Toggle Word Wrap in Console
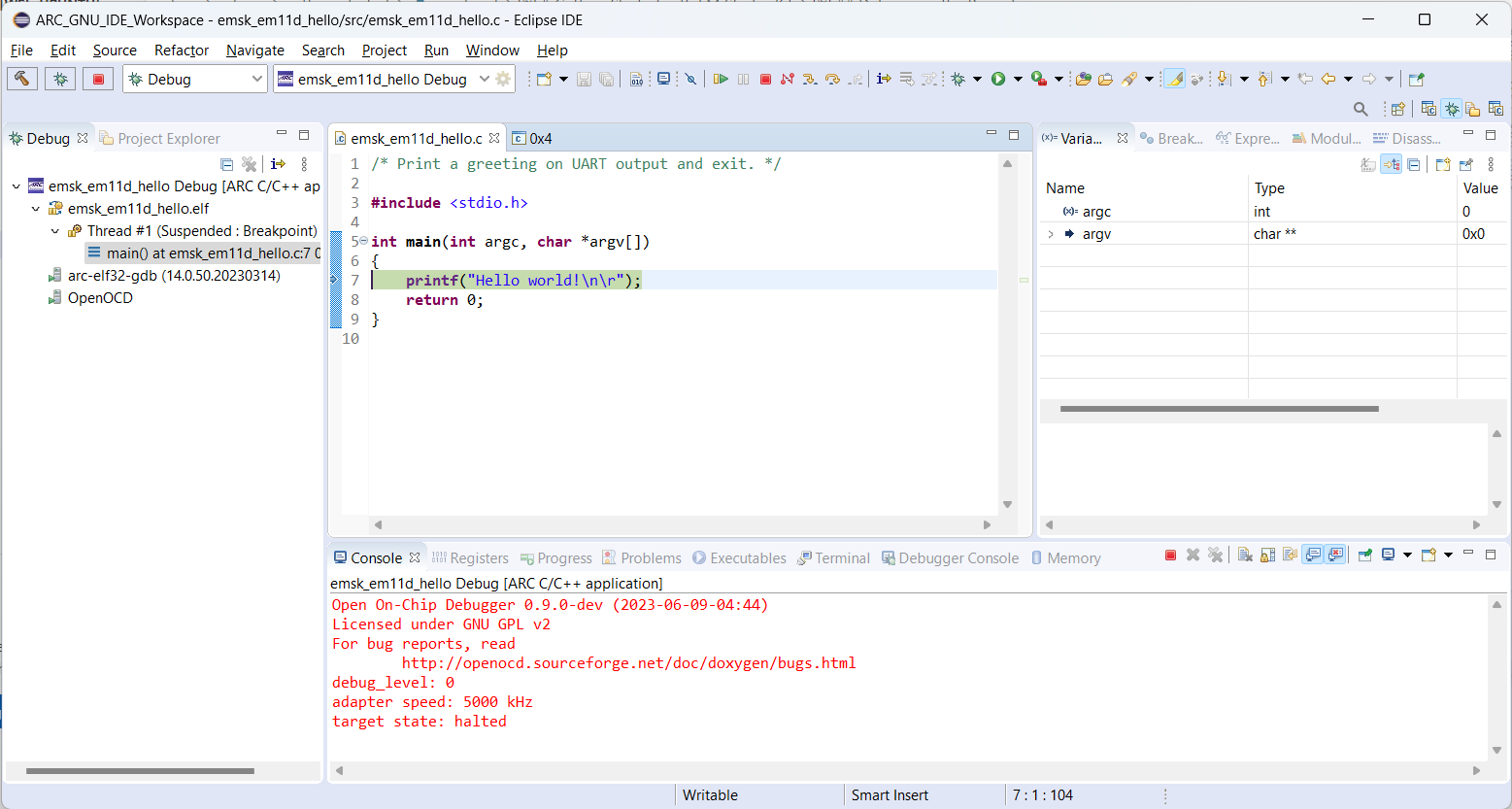This screenshot has width=1512, height=809. point(1290,556)
